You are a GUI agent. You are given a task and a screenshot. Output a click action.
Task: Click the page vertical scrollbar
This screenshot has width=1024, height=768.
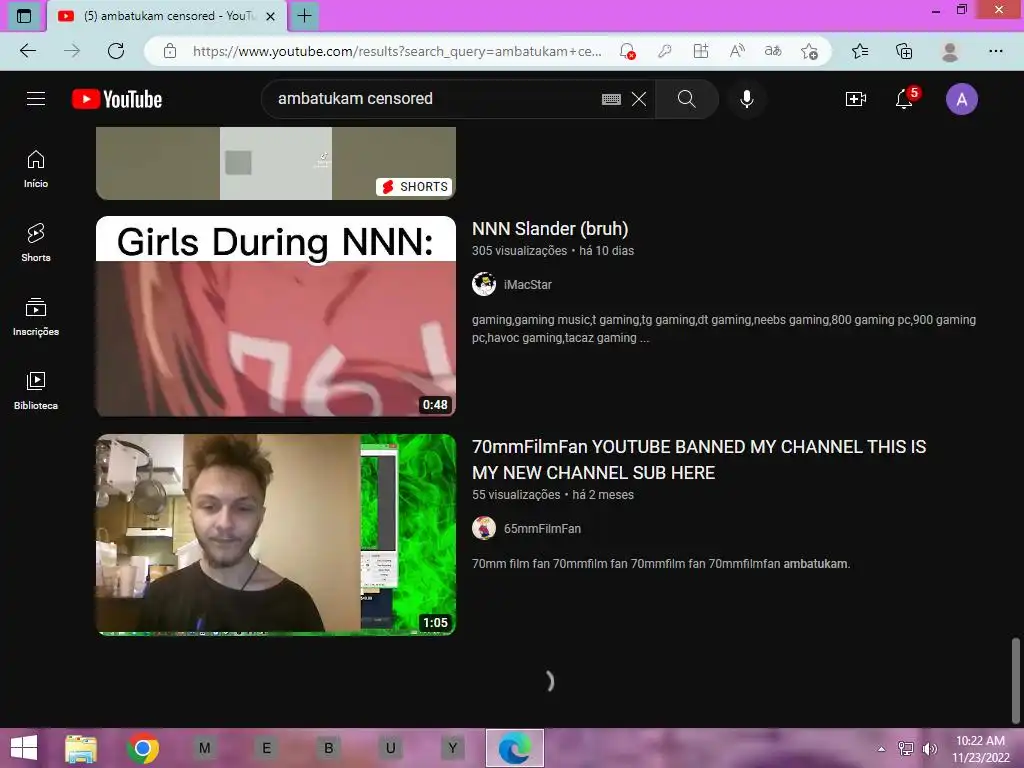tap(1016, 680)
